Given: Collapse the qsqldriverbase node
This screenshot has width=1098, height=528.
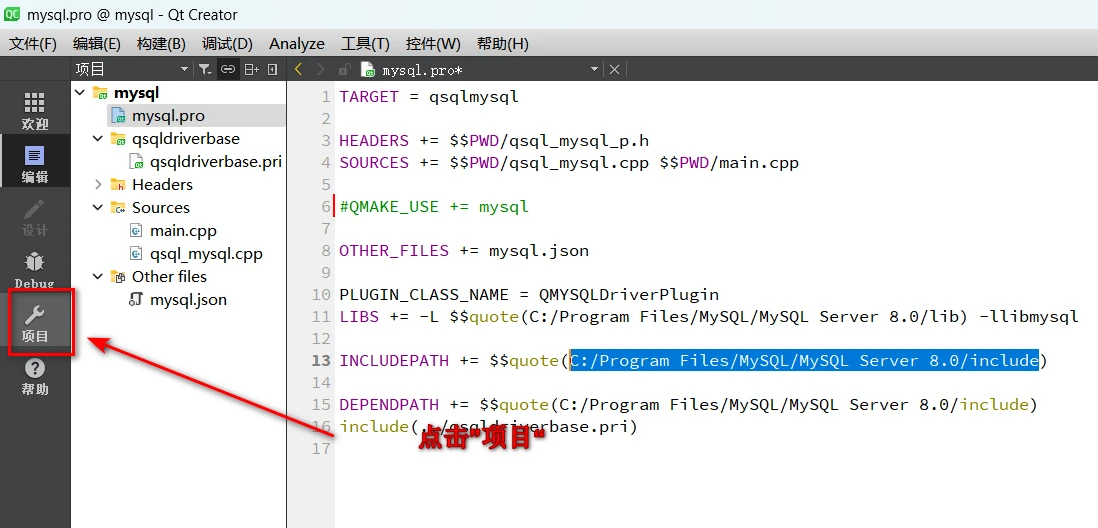Looking at the screenshot, I should [97, 139].
